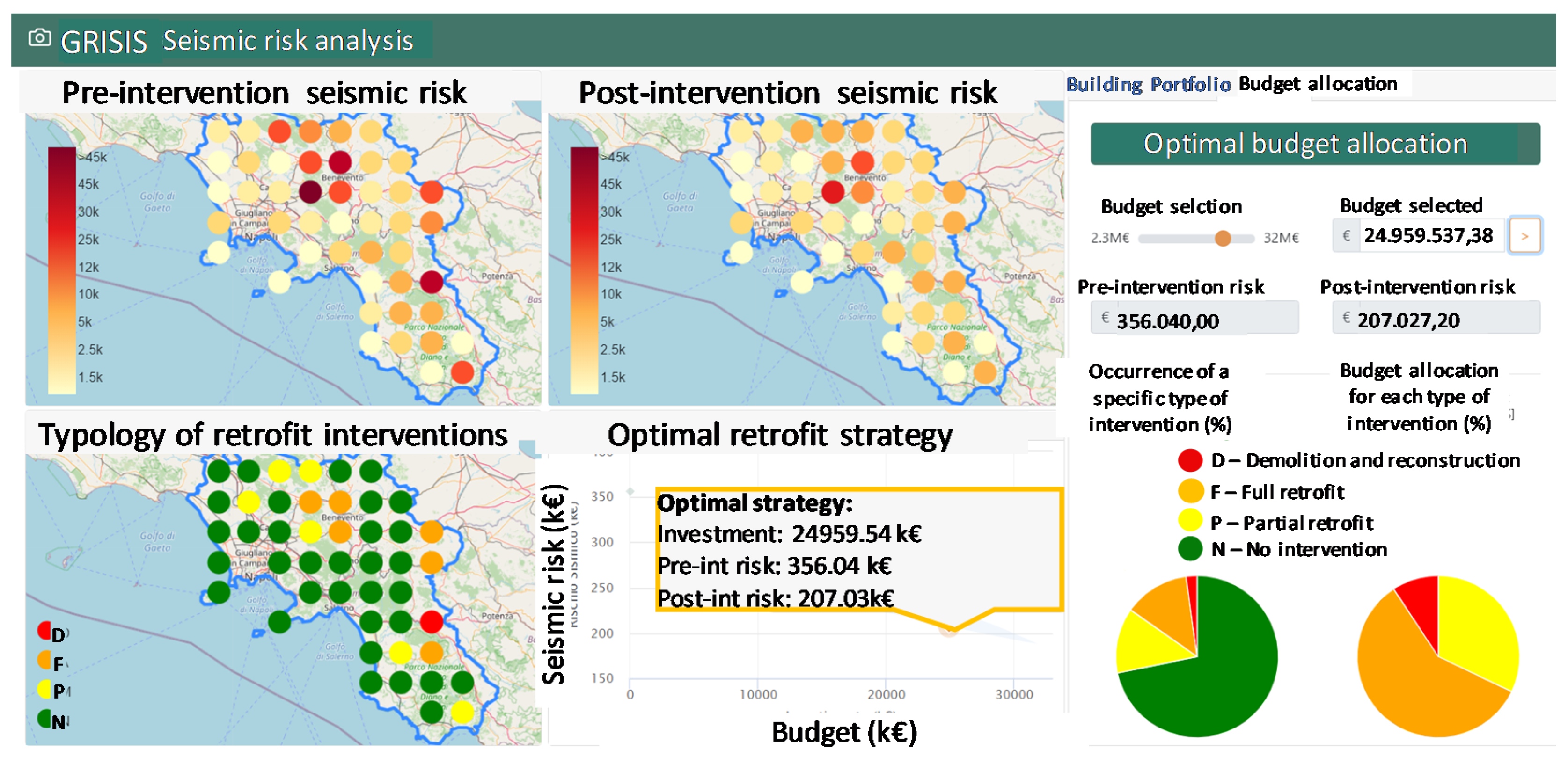Click the camera icon in header

pyautogui.click(x=40, y=38)
